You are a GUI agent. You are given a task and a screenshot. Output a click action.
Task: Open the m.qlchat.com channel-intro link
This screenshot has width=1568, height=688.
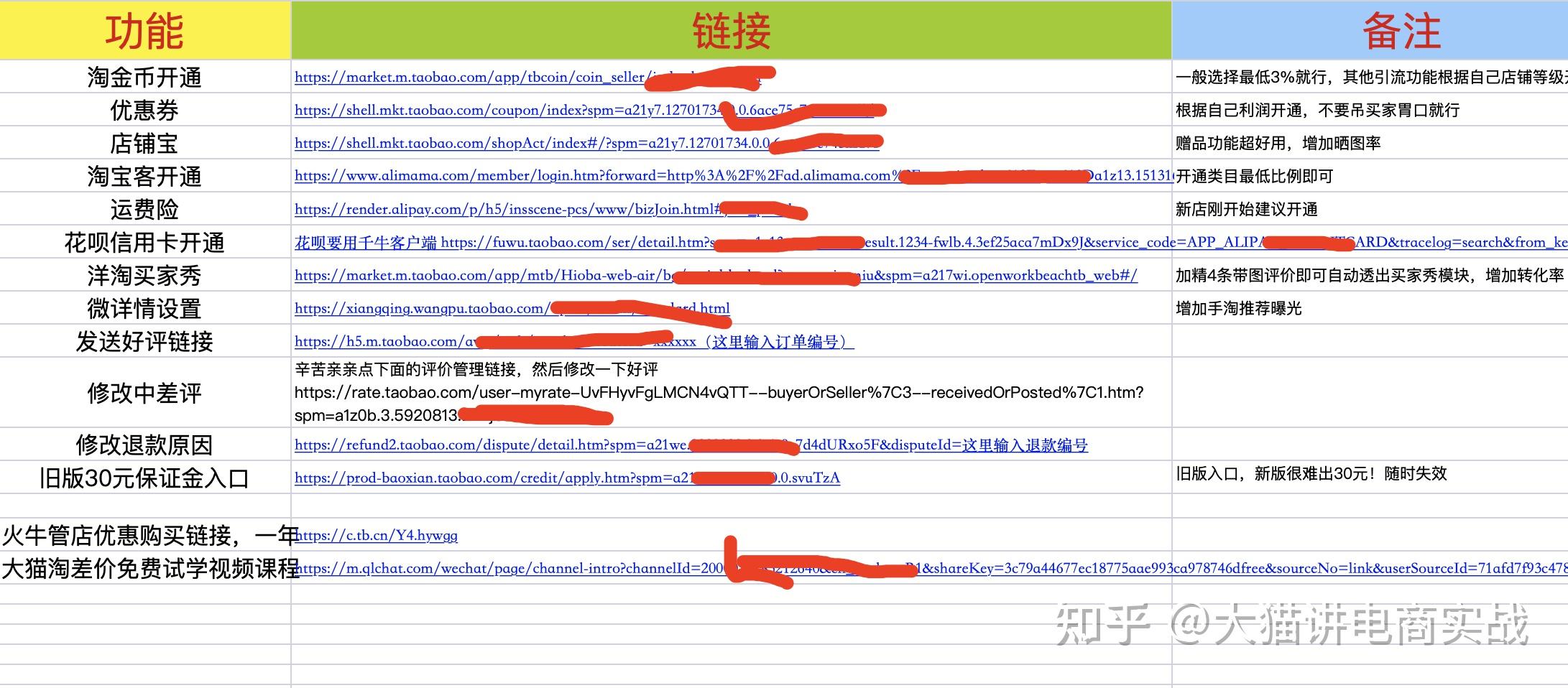pos(931,568)
